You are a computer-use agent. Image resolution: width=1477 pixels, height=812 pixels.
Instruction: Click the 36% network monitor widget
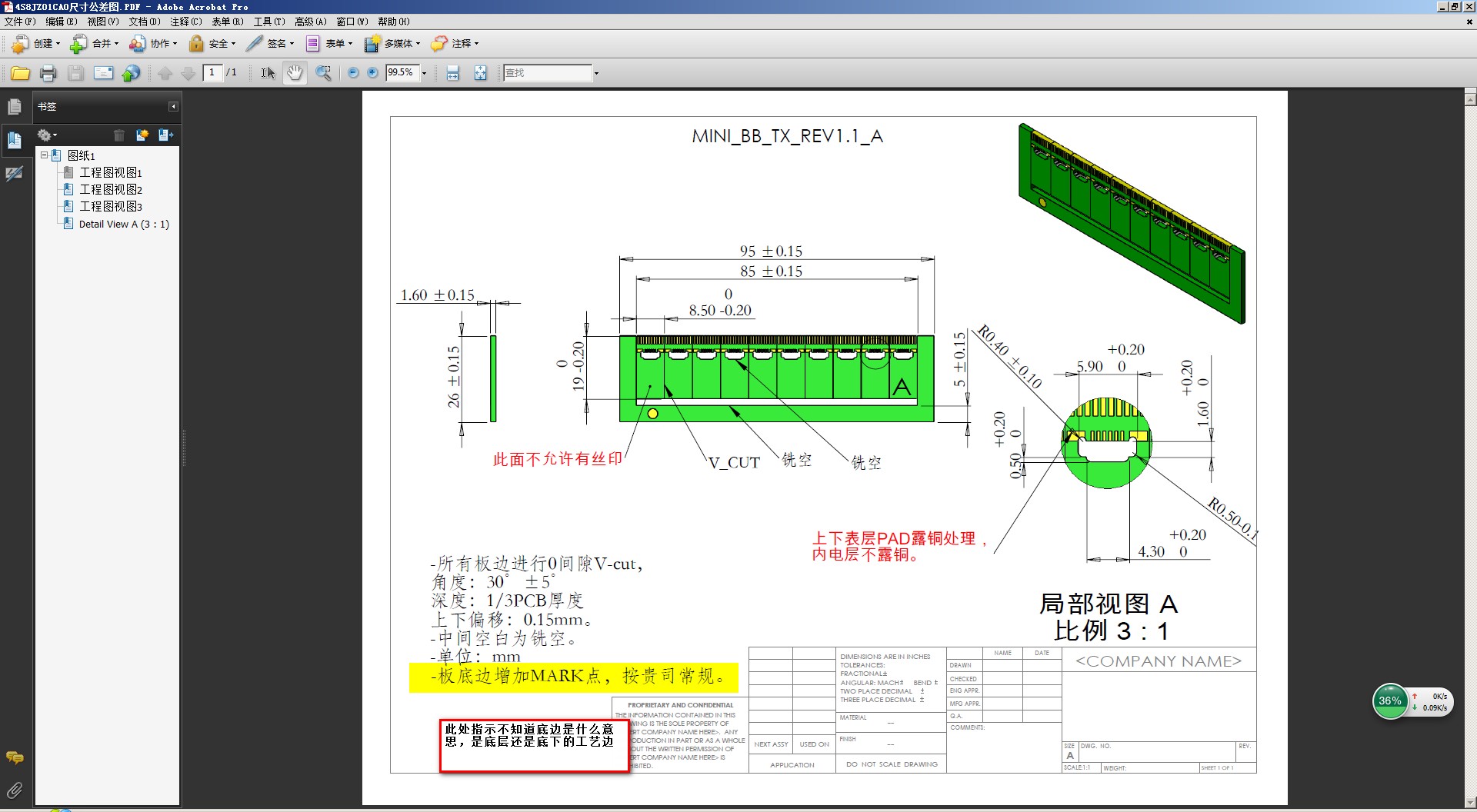[x=1412, y=701]
